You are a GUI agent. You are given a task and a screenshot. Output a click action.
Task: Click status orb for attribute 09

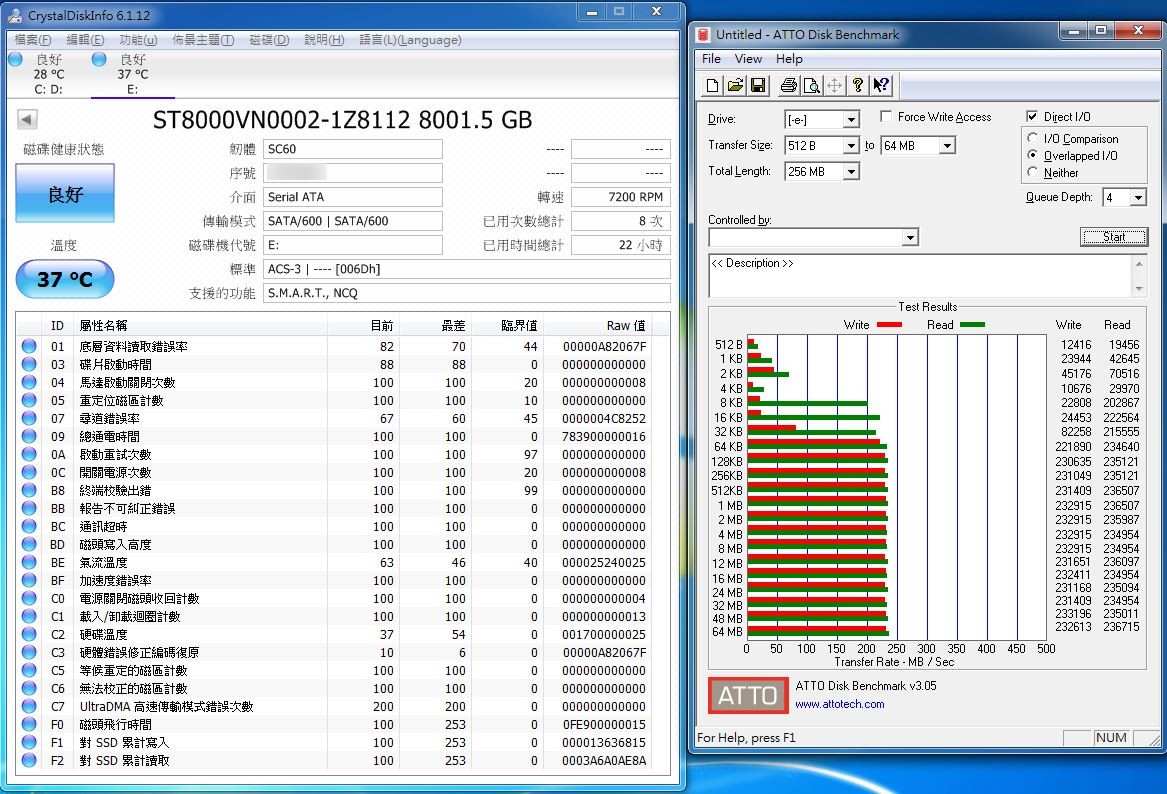coord(29,436)
